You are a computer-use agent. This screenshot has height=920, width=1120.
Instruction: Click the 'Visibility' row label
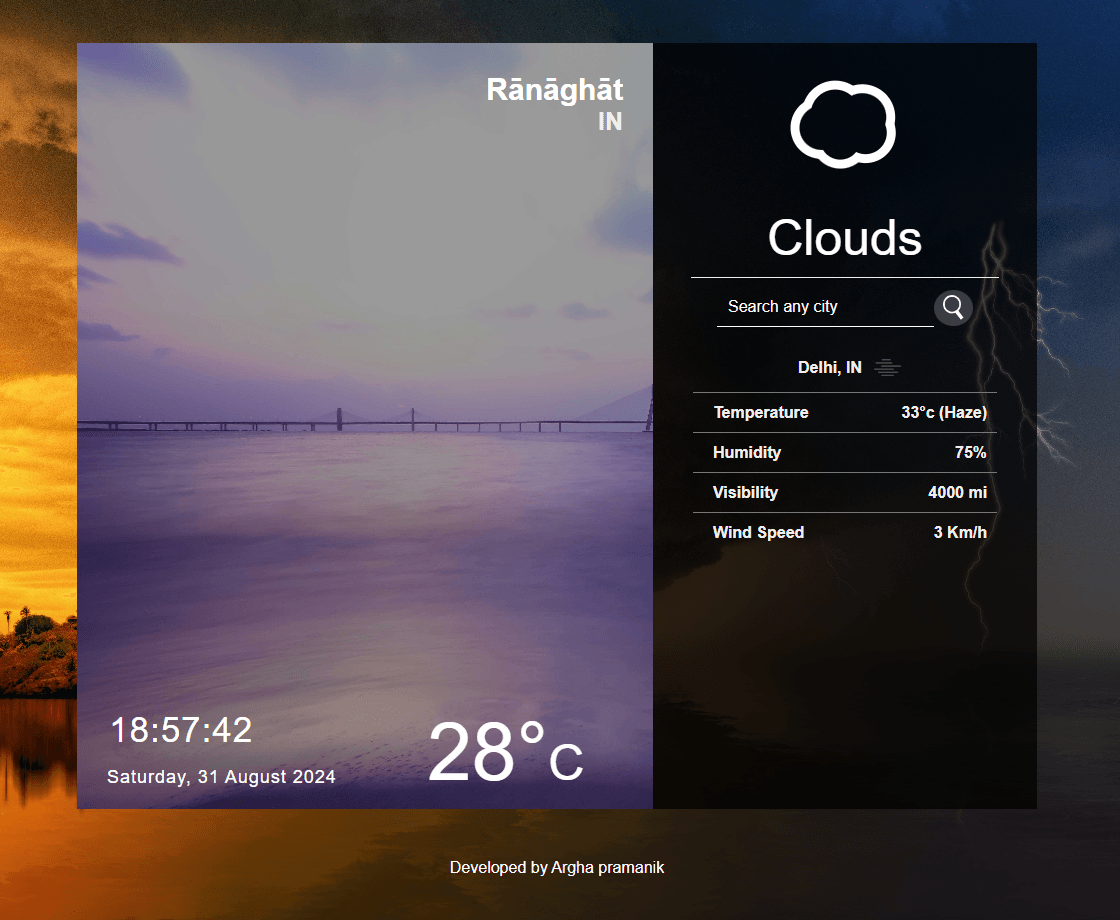click(x=745, y=492)
